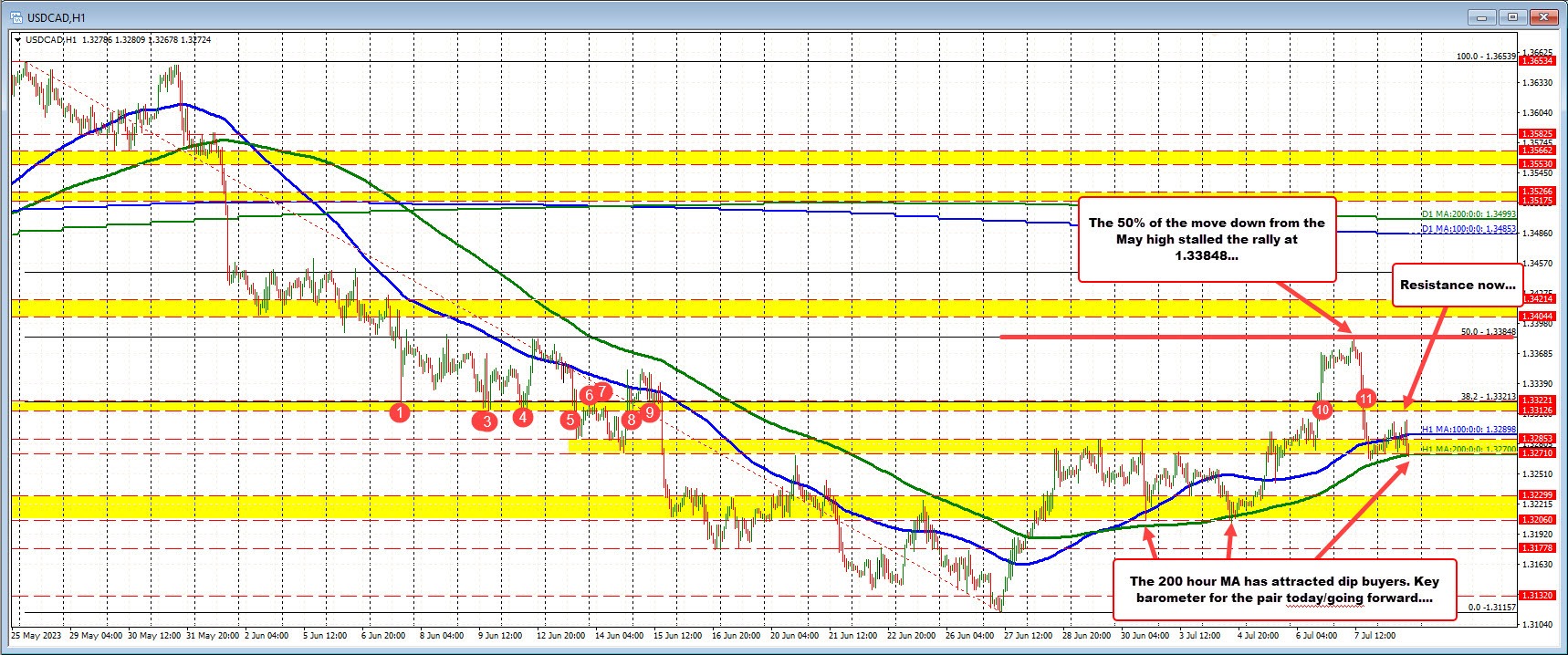This screenshot has height=655, width=1568.
Task: Click the 1.33390 price axis value
Action: tap(1537, 384)
